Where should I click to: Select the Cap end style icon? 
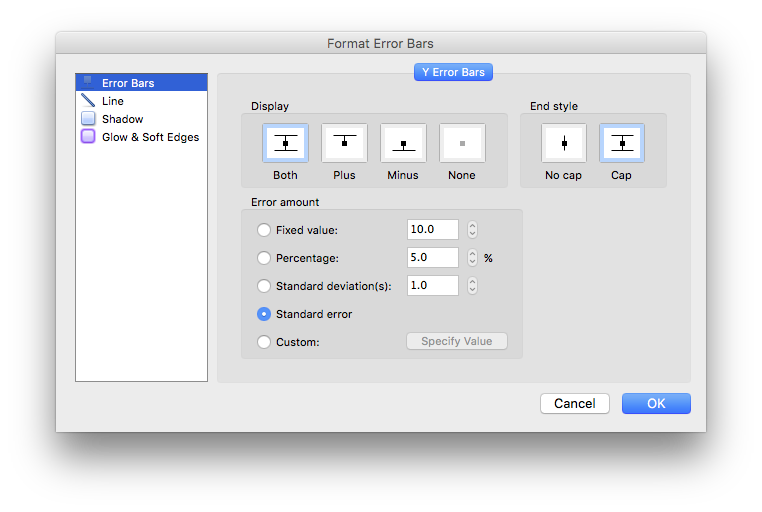622,143
